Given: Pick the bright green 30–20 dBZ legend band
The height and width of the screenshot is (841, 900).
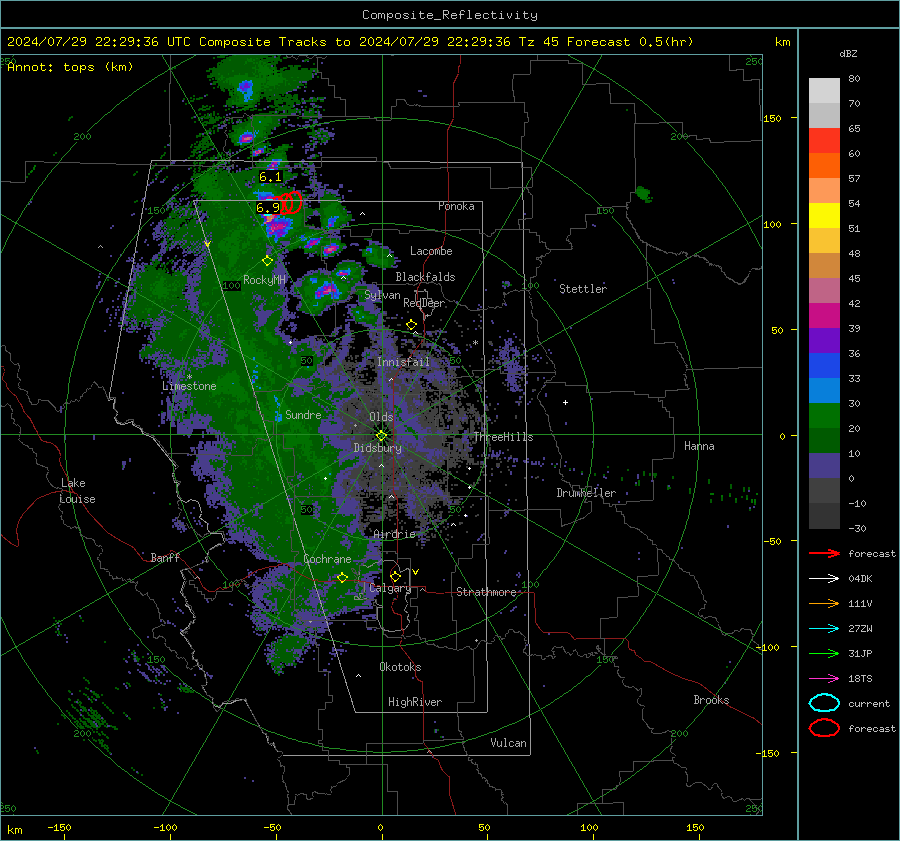Looking at the screenshot, I should pos(824,416).
